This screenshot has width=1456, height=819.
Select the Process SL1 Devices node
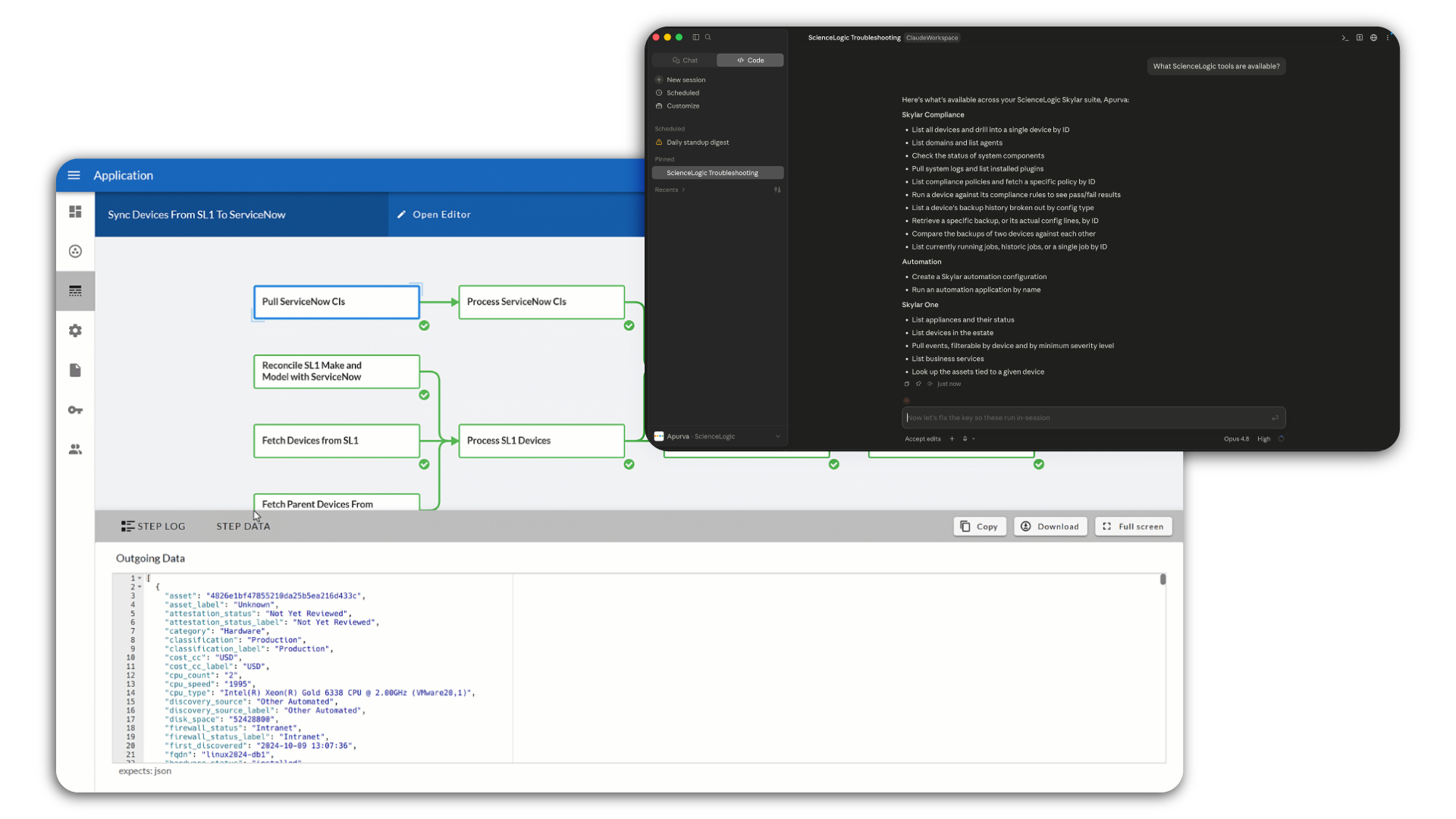pos(541,441)
